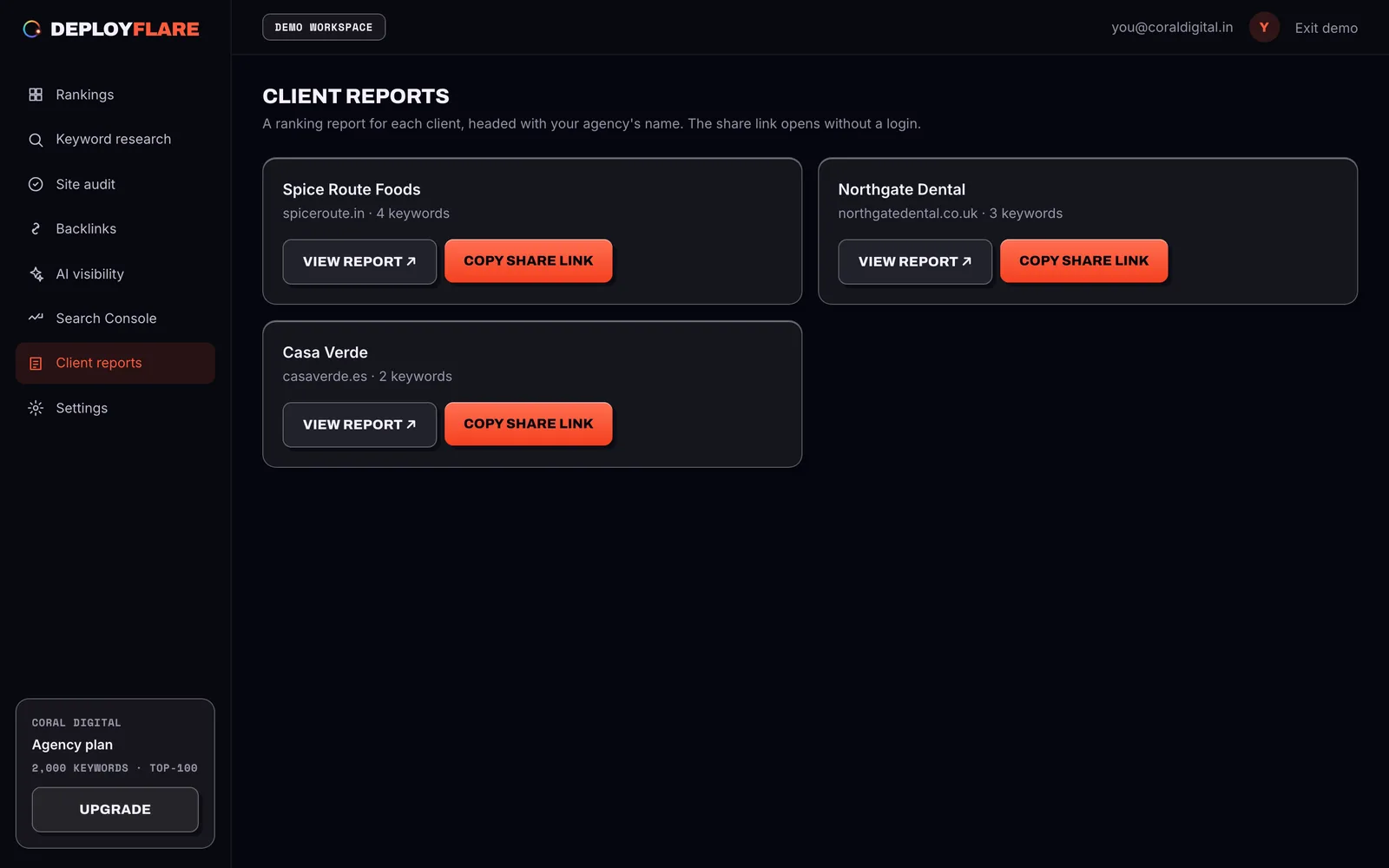This screenshot has height=868, width=1389.
Task: Click the Y user avatar
Action: point(1264,28)
